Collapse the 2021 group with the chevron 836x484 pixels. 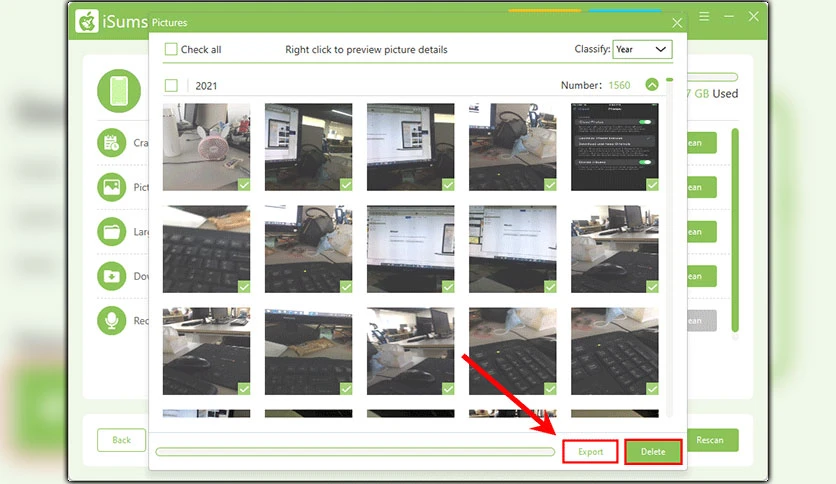[652, 85]
